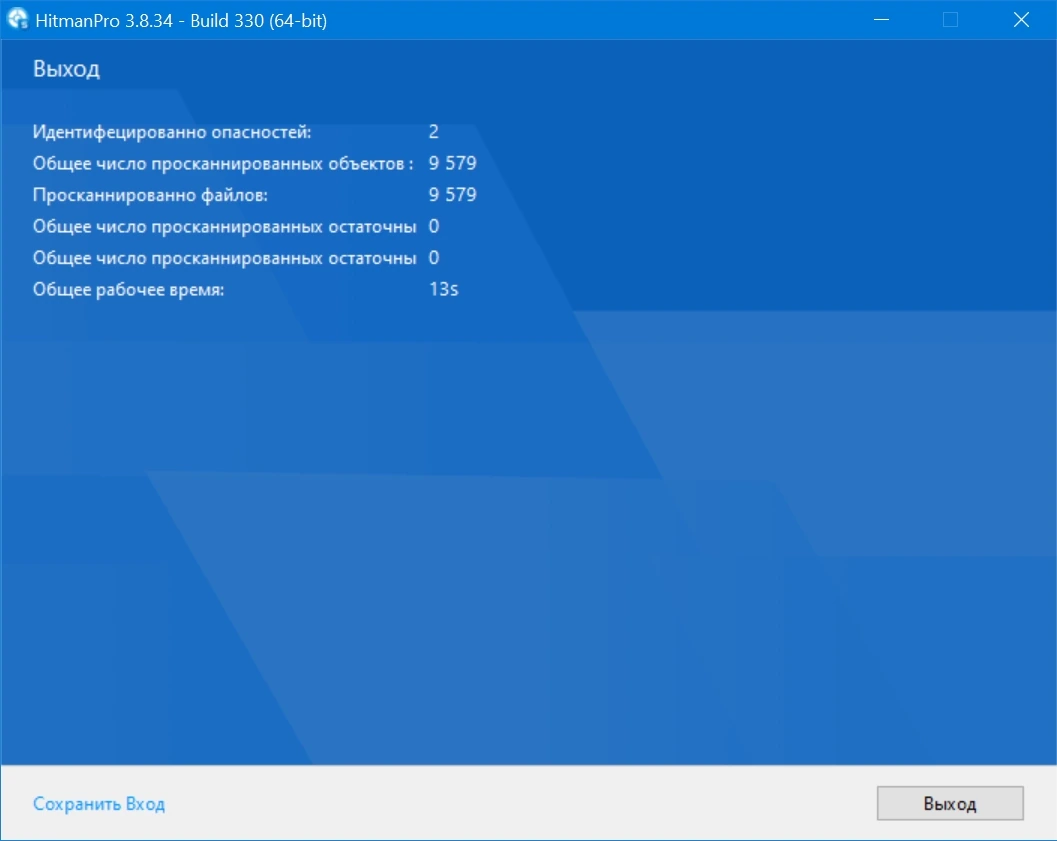The height and width of the screenshot is (841, 1057).
Task: Minimize the HitmanPro window
Action: 881,20
